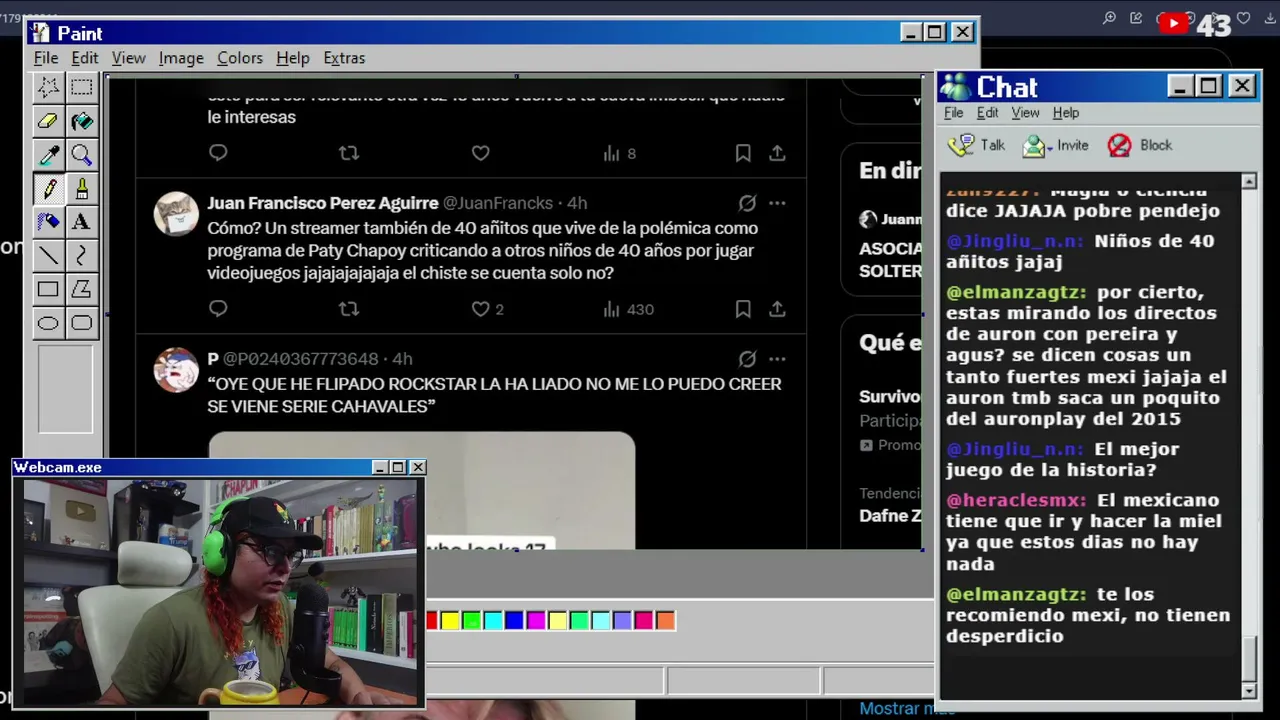Click the Mostrar más link

pos(907,708)
